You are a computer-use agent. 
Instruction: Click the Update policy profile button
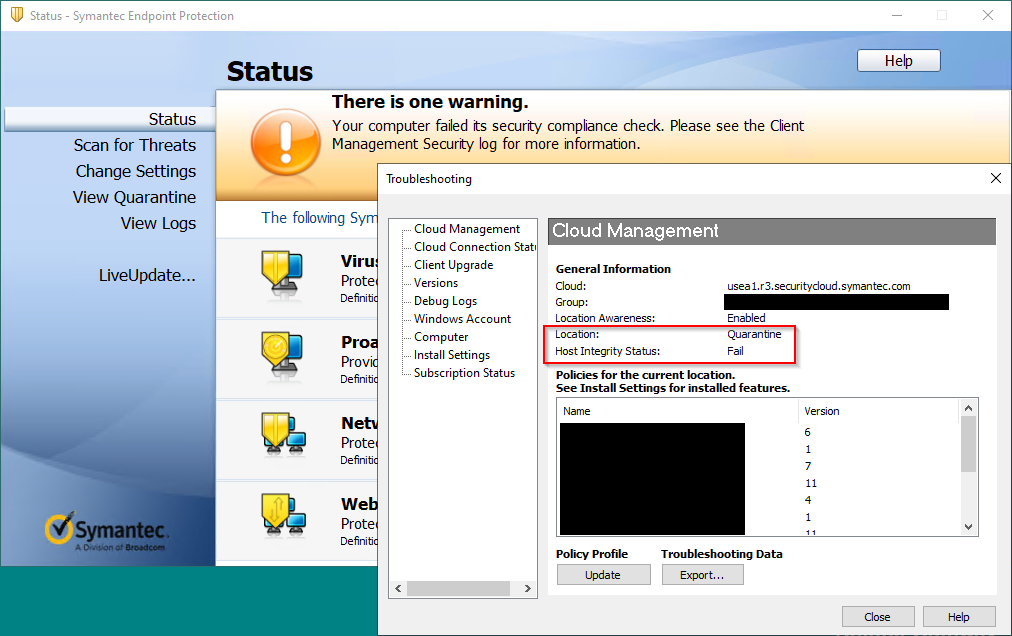tap(603, 575)
